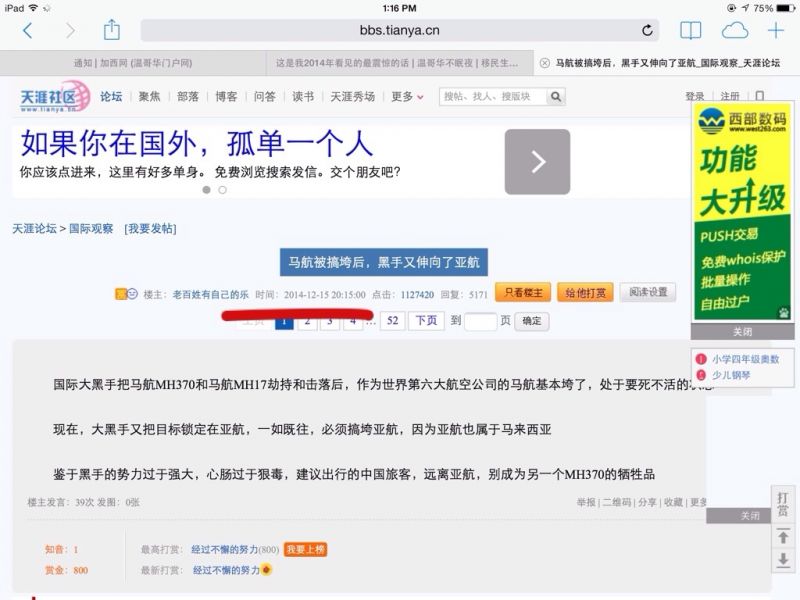Click the search magnifier icon
This screenshot has height=600, width=800.
coord(556,96)
